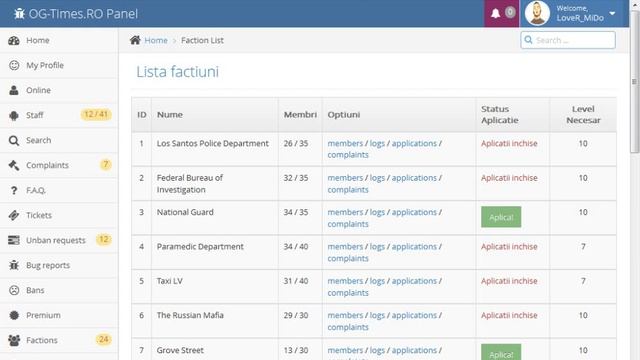Click the My Profile smiley icon
This screenshot has width=640, height=360.
(x=14, y=65)
